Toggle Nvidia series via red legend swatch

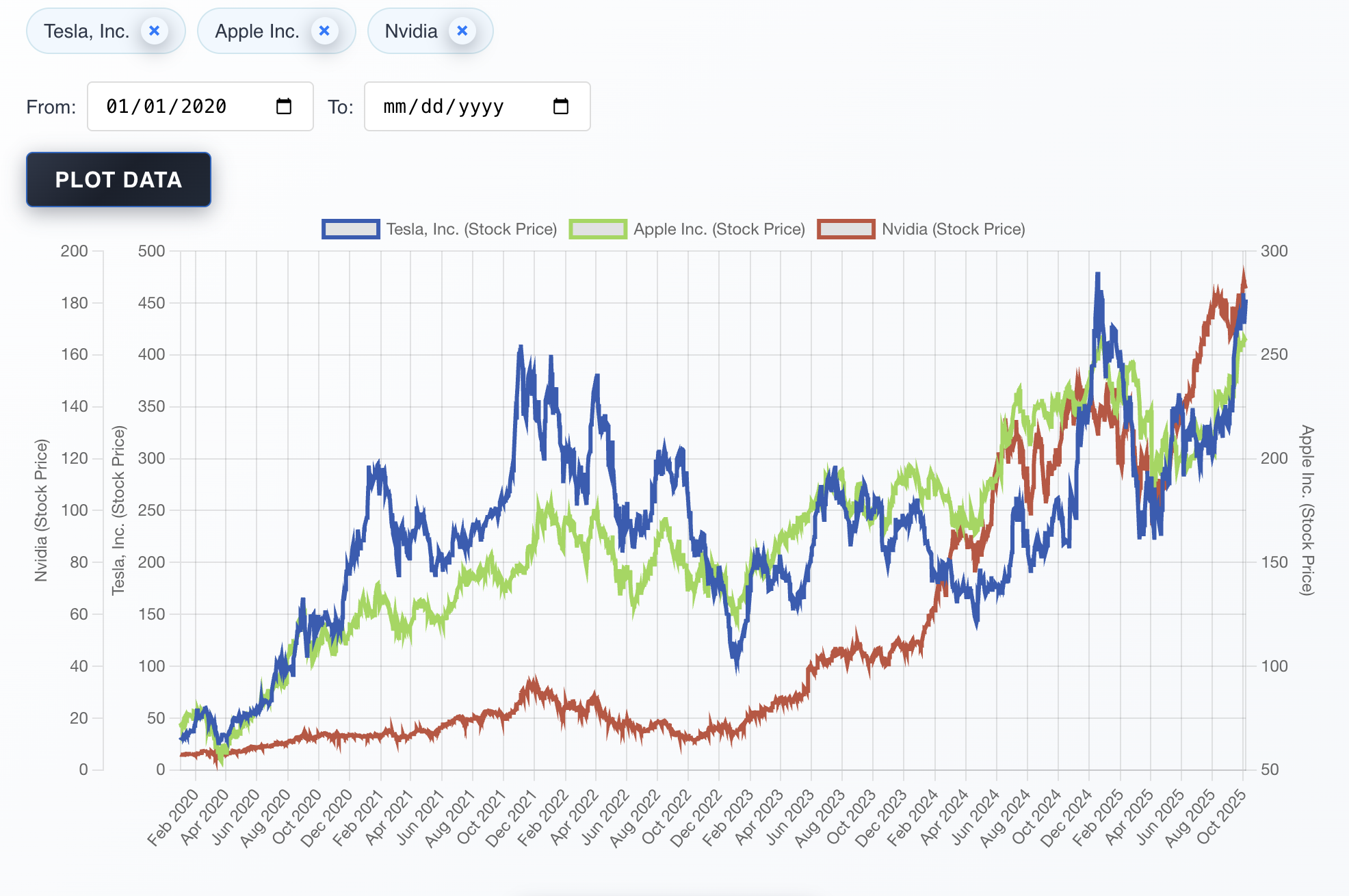pos(846,229)
